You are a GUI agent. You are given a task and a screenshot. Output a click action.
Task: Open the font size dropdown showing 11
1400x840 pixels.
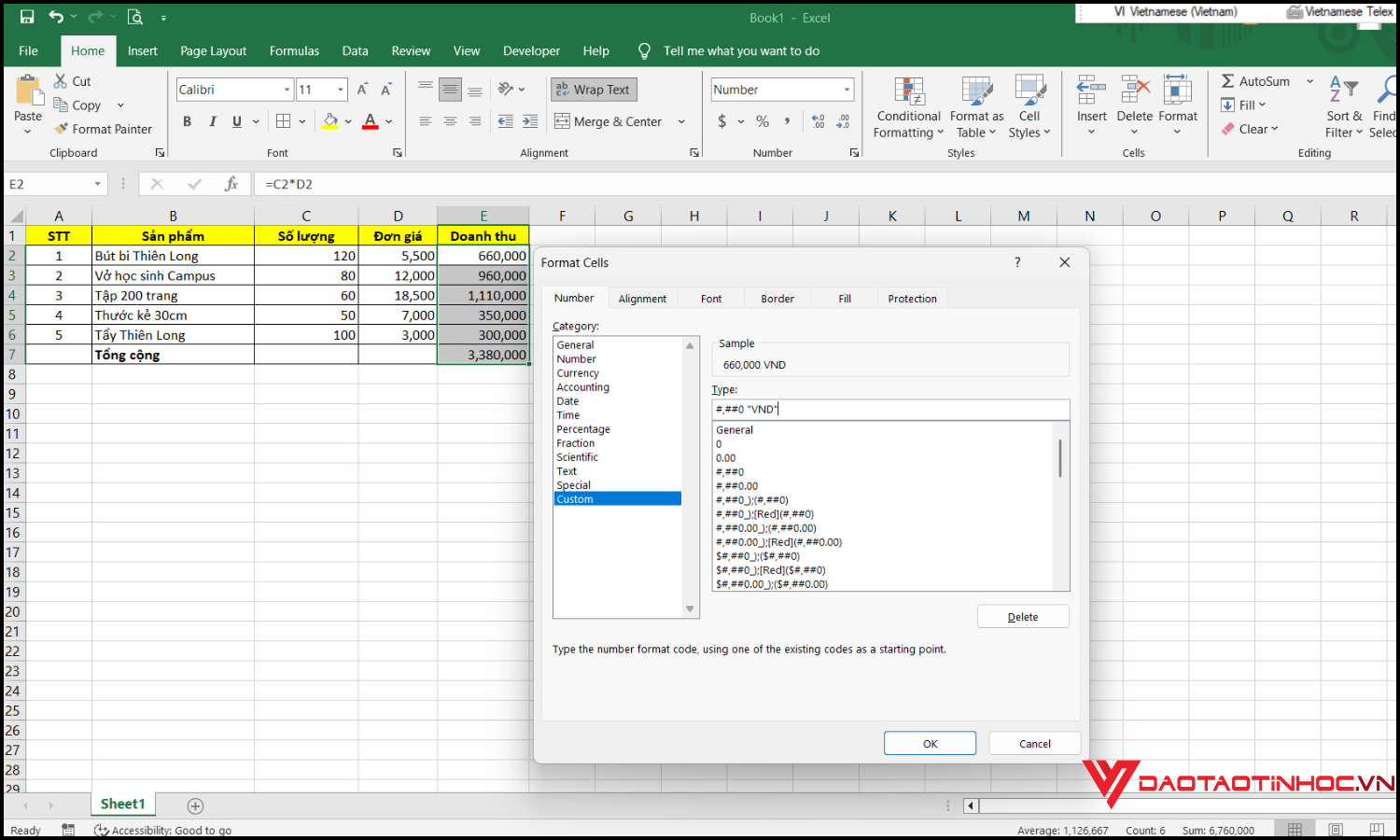tap(341, 90)
